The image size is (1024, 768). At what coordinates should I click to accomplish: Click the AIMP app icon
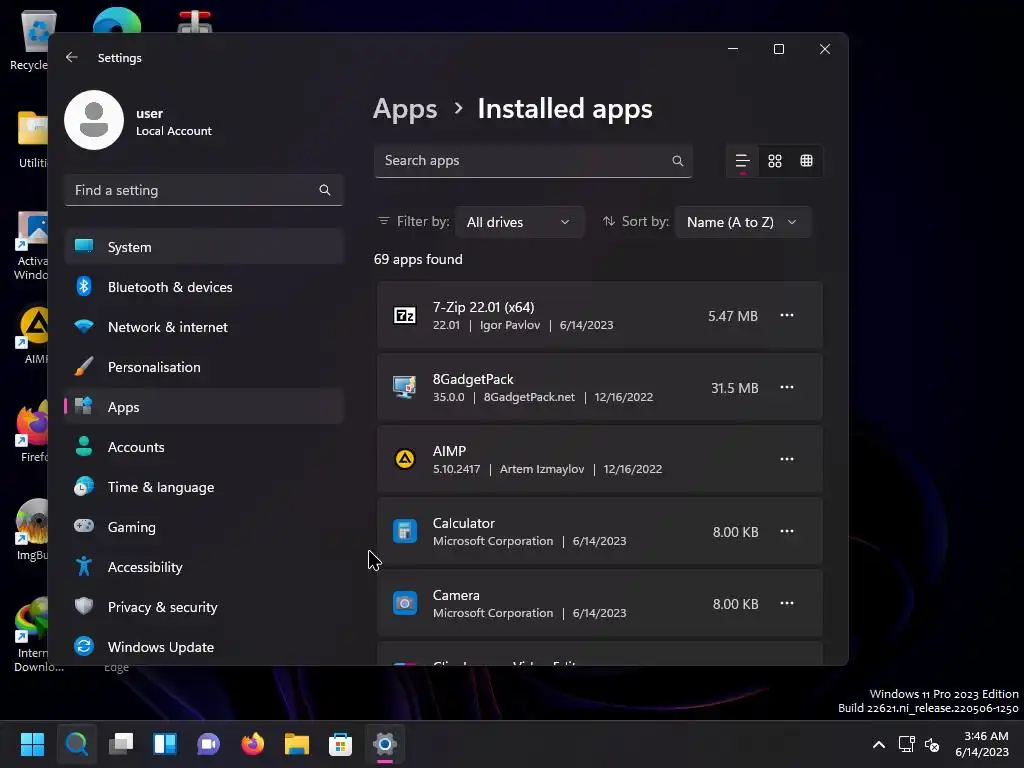click(x=405, y=459)
